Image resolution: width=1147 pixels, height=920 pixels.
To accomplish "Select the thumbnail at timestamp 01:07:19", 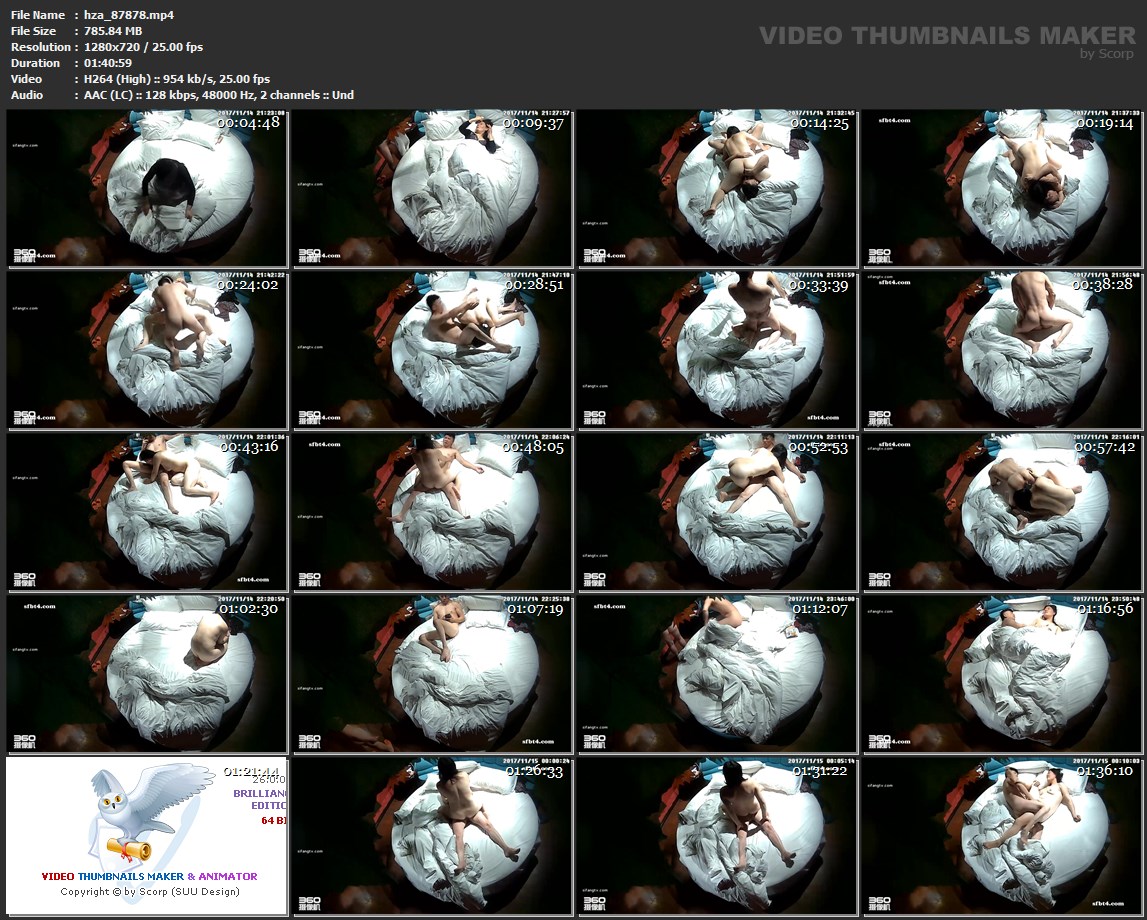I will [x=432, y=673].
